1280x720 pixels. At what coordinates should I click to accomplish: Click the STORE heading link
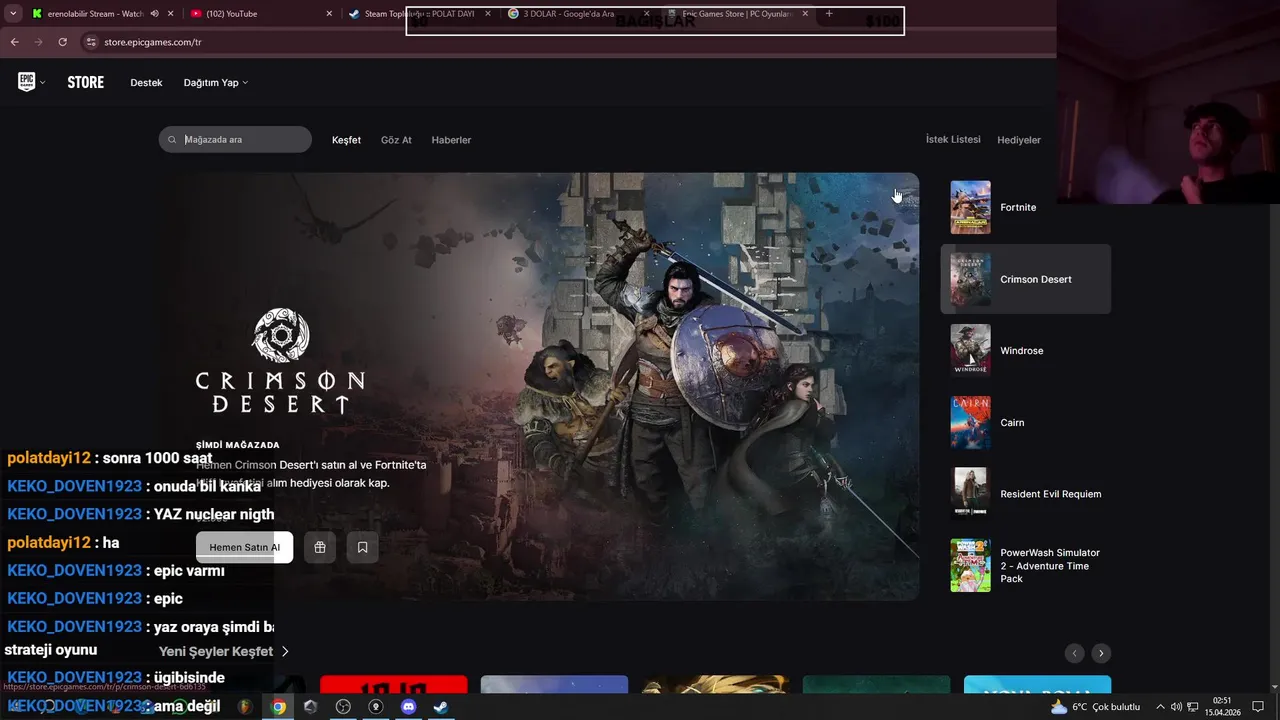tap(86, 83)
